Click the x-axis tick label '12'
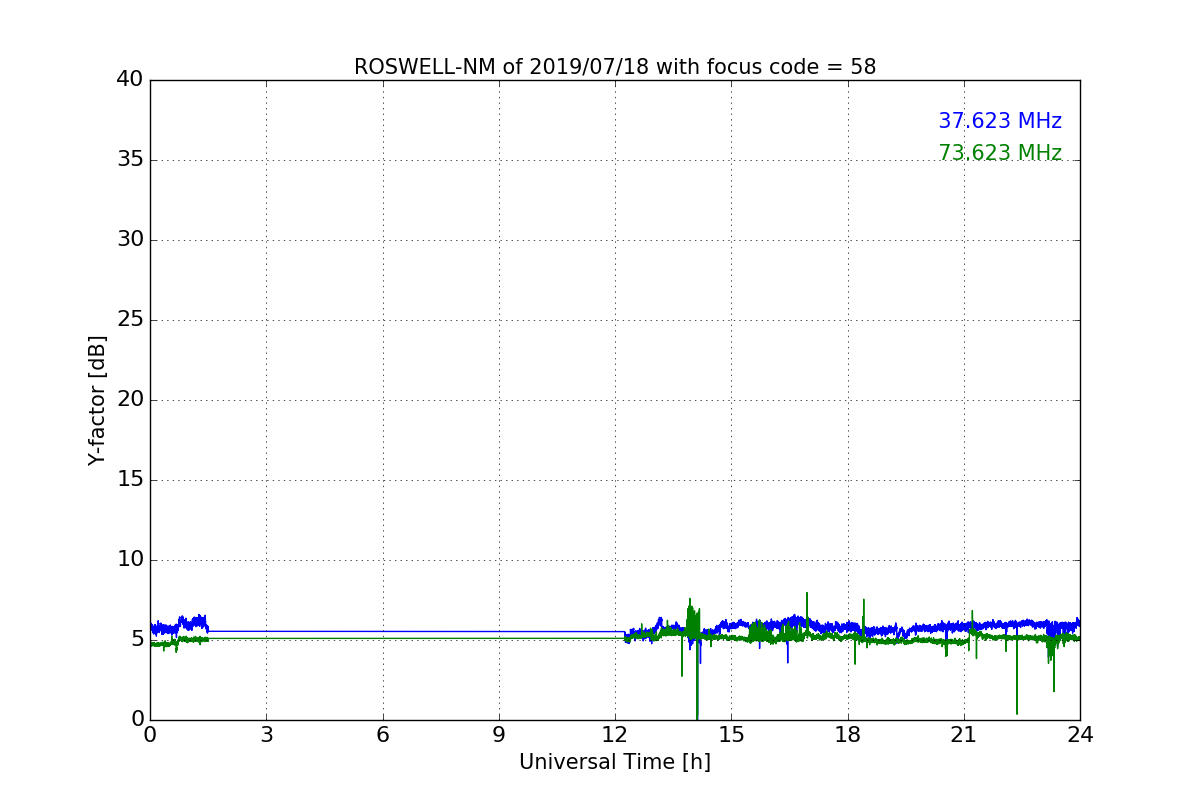Screen dimensions: 1200x800 click(615, 734)
